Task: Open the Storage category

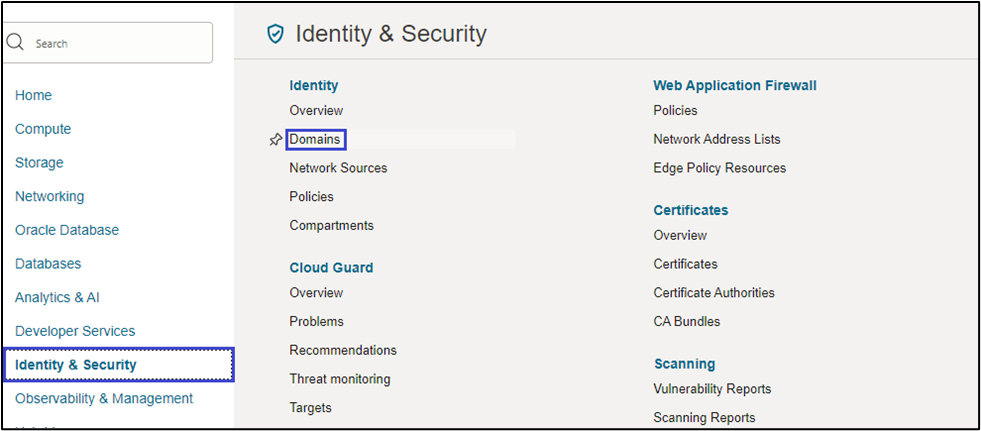Action: tap(39, 163)
